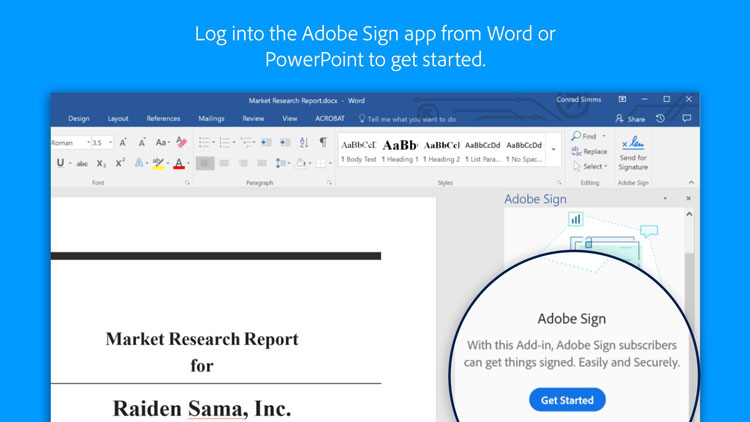
Task: Open Adobe Sign pane options arrow
Action: click(665, 198)
